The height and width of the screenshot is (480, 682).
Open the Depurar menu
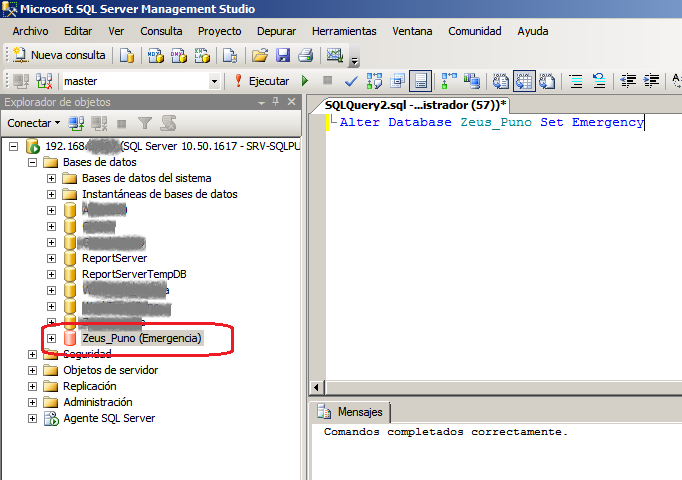point(276,31)
